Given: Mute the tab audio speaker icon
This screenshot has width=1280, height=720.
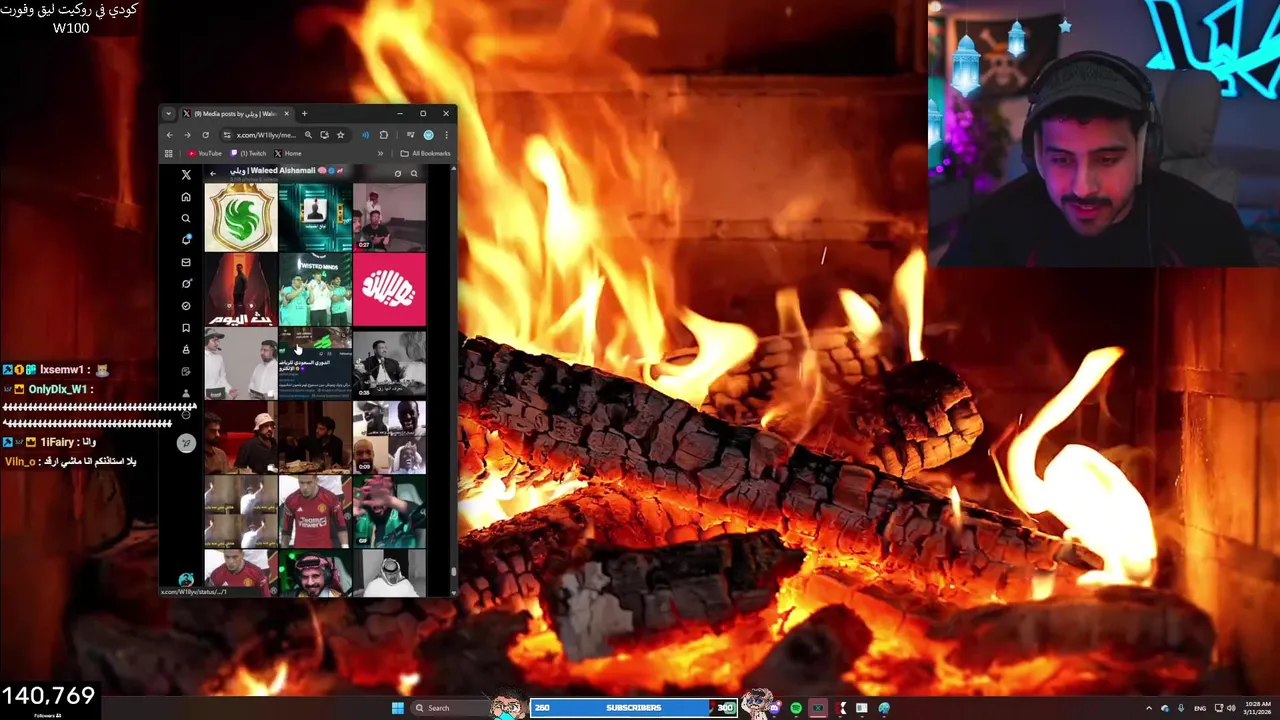Looking at the screenshot, I should 365,135.
